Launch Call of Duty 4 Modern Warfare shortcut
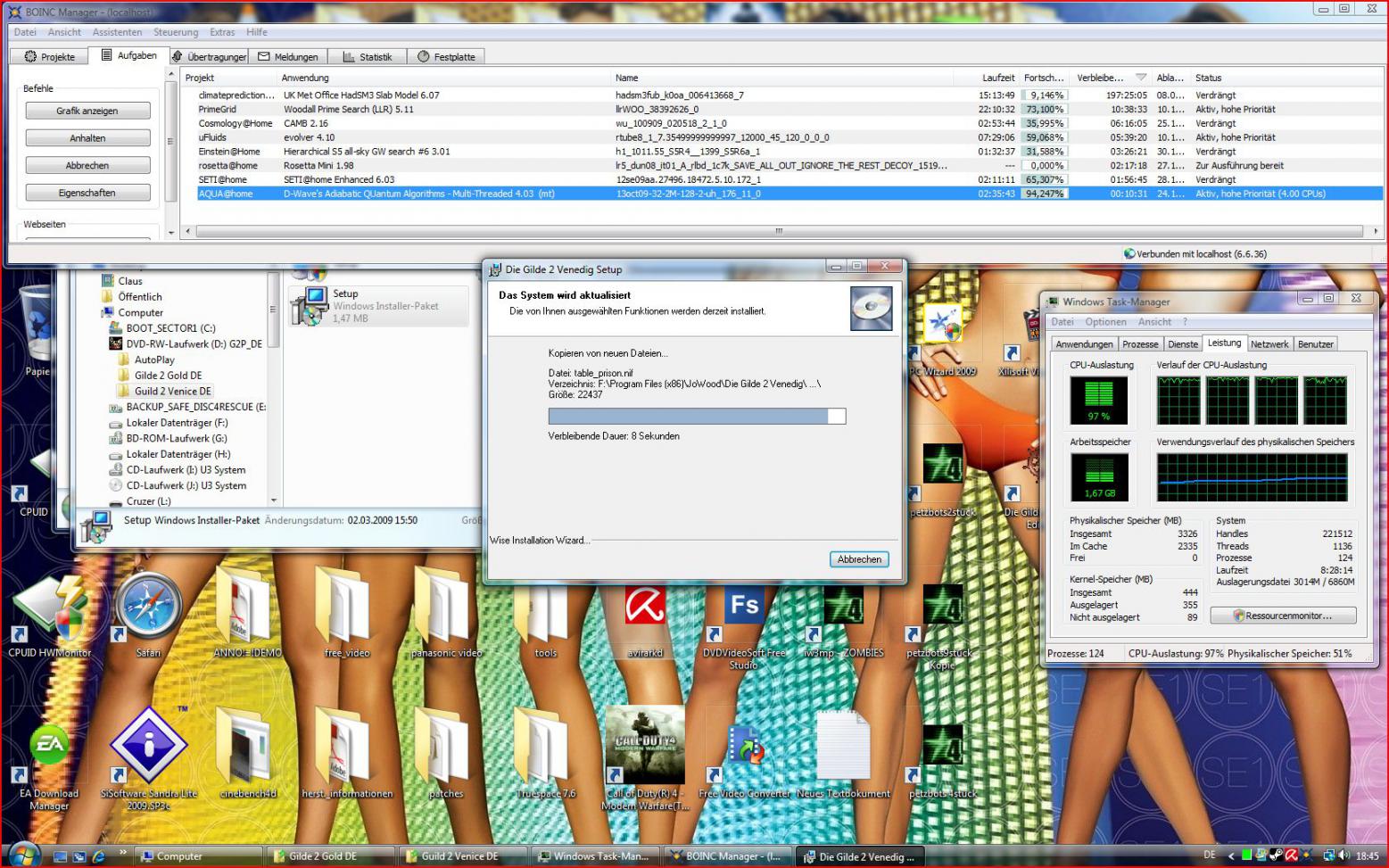Image resolution: width=1389 pixels, height=868 pixels. [x=645, y=758]
